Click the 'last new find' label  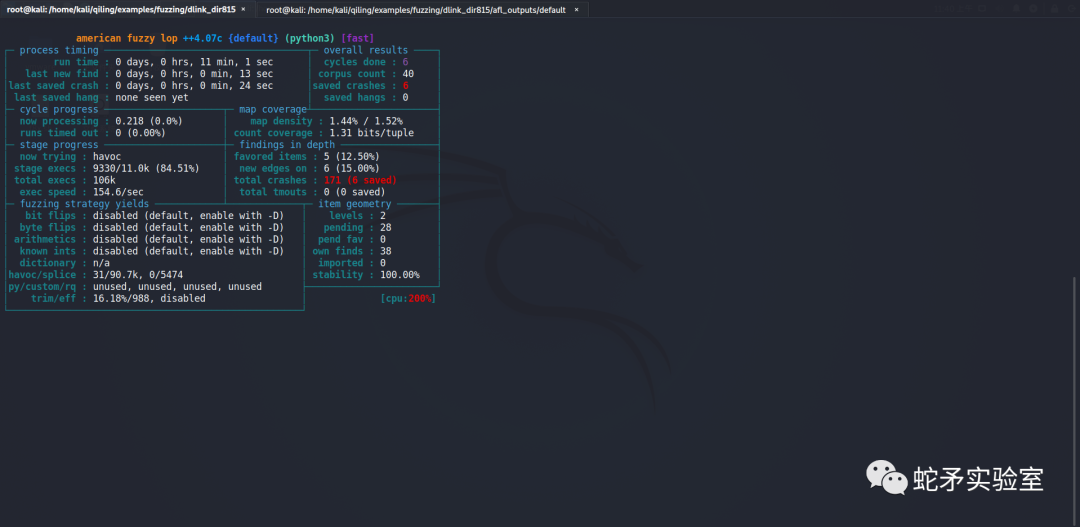point(62,74)
